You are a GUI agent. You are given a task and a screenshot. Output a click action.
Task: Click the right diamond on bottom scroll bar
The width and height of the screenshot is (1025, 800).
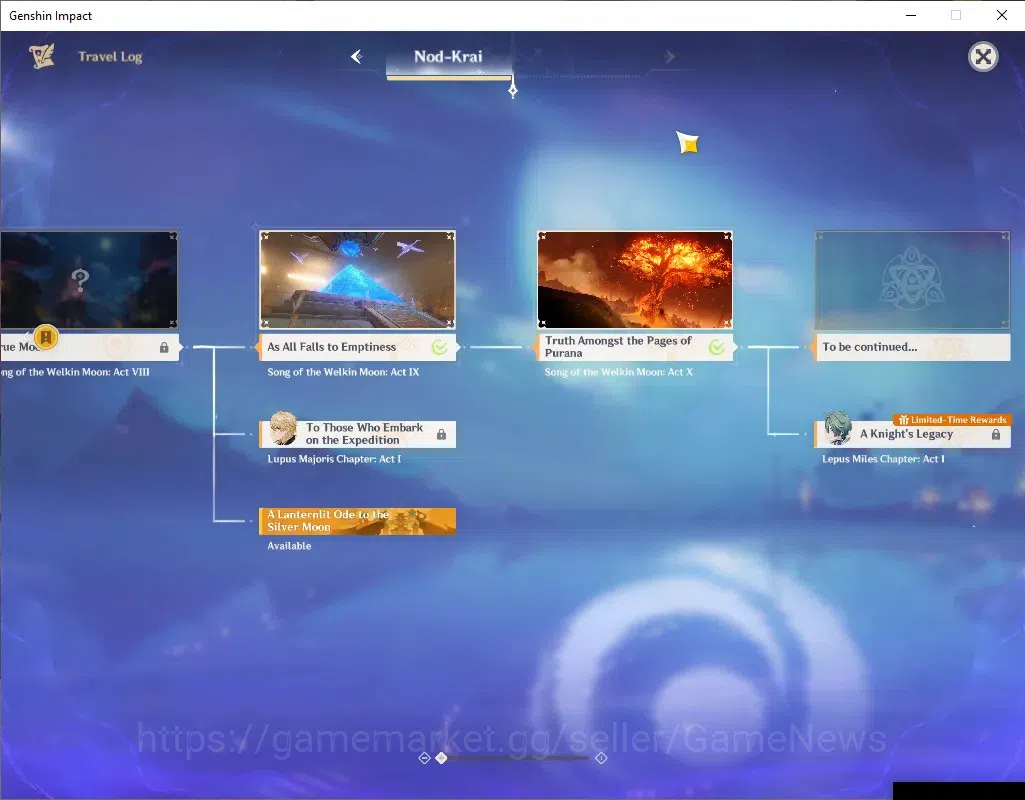tap(601, 758)
